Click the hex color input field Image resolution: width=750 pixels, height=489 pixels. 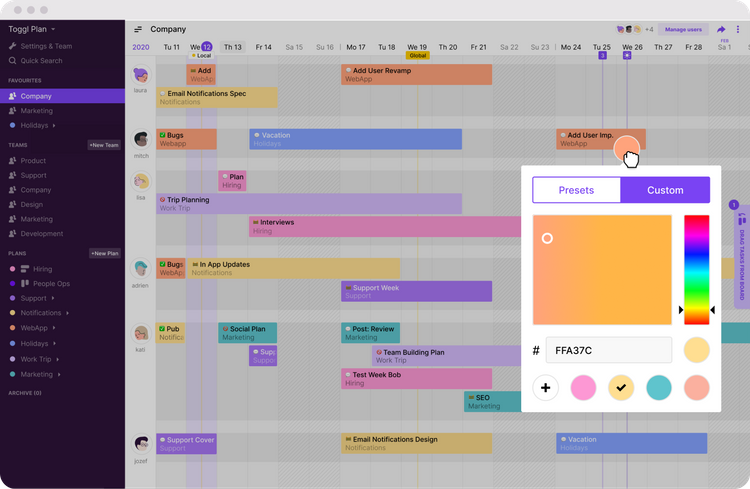(608, 350)
